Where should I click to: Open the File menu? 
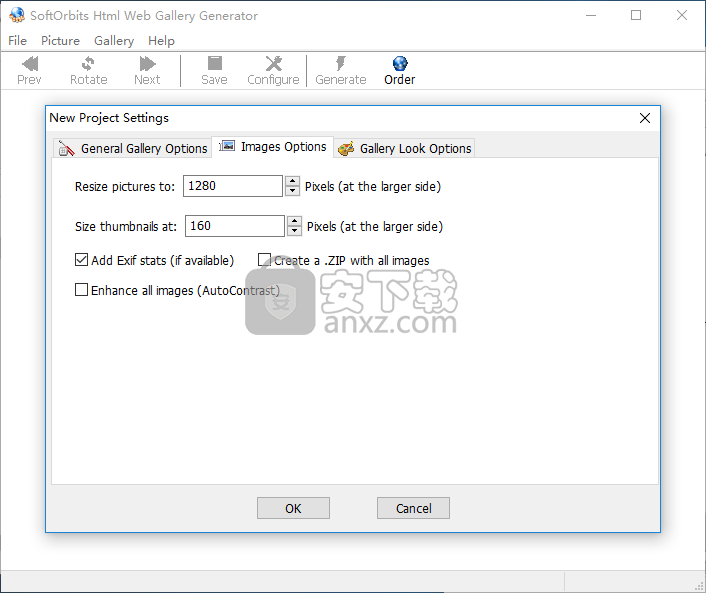coord(18,41)
